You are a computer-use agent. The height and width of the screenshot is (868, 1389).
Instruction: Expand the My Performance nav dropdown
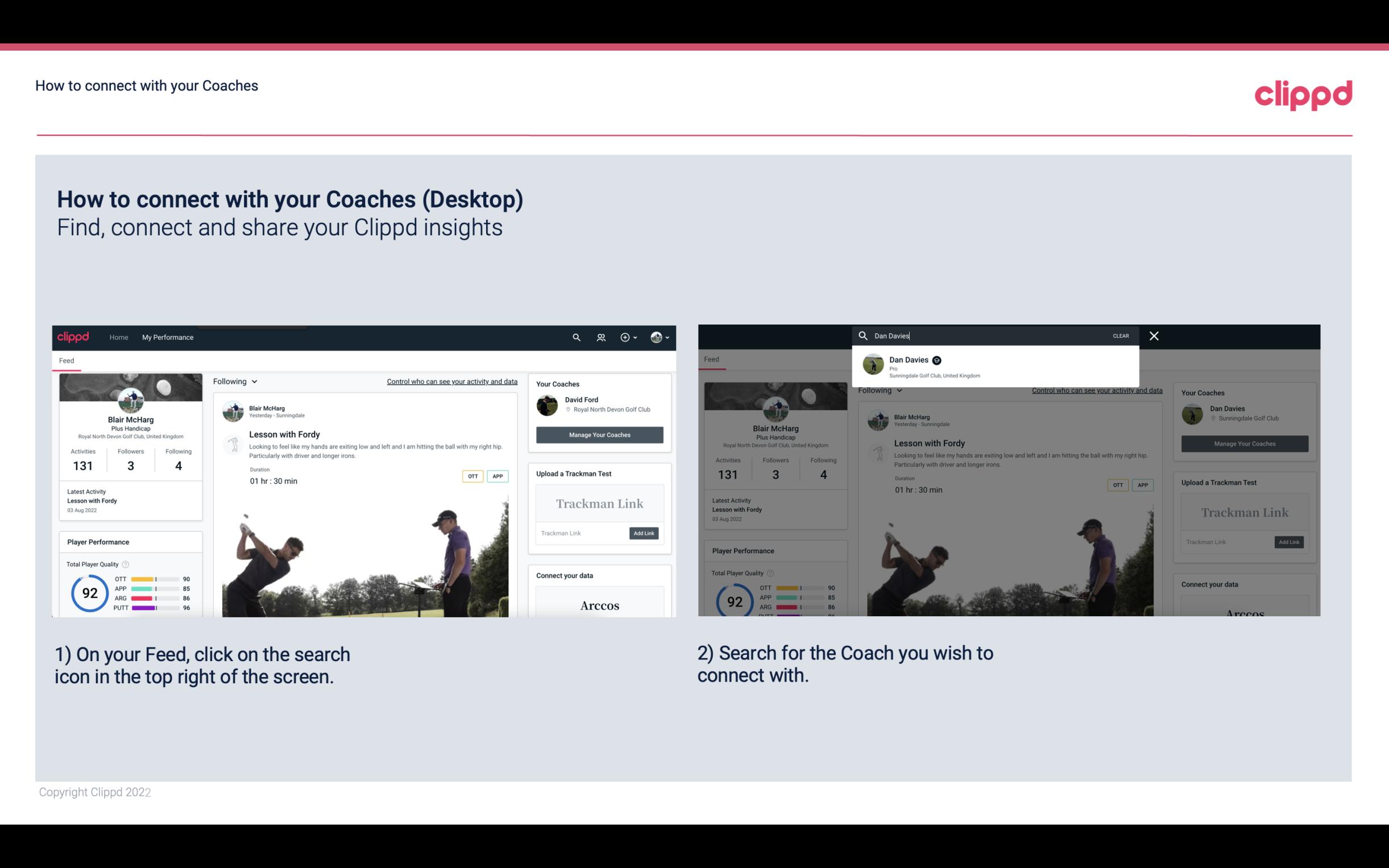click(x=168, y=337)
